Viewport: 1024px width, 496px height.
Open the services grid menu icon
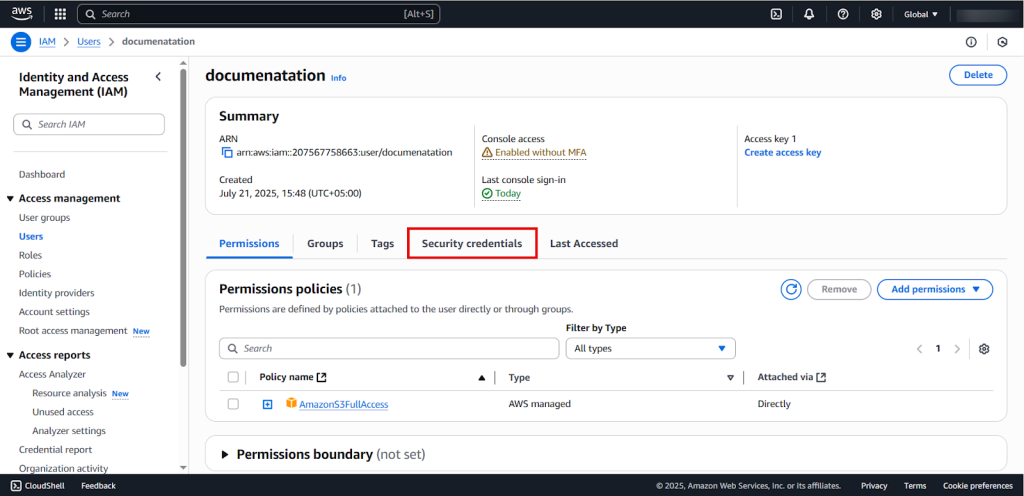60,14
